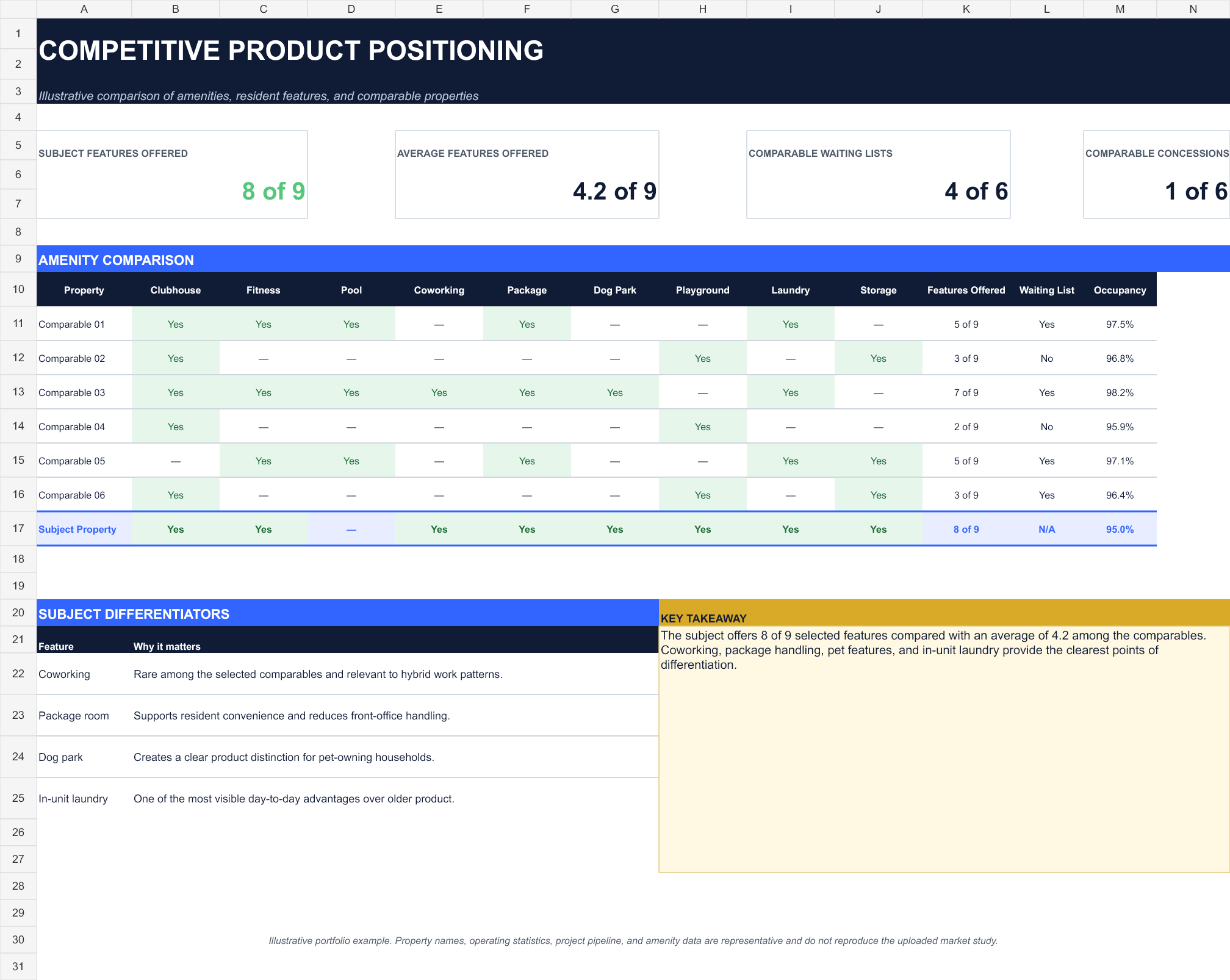Select row 17 header
The height and width of the screenshot is (980, 1230).
18,528
